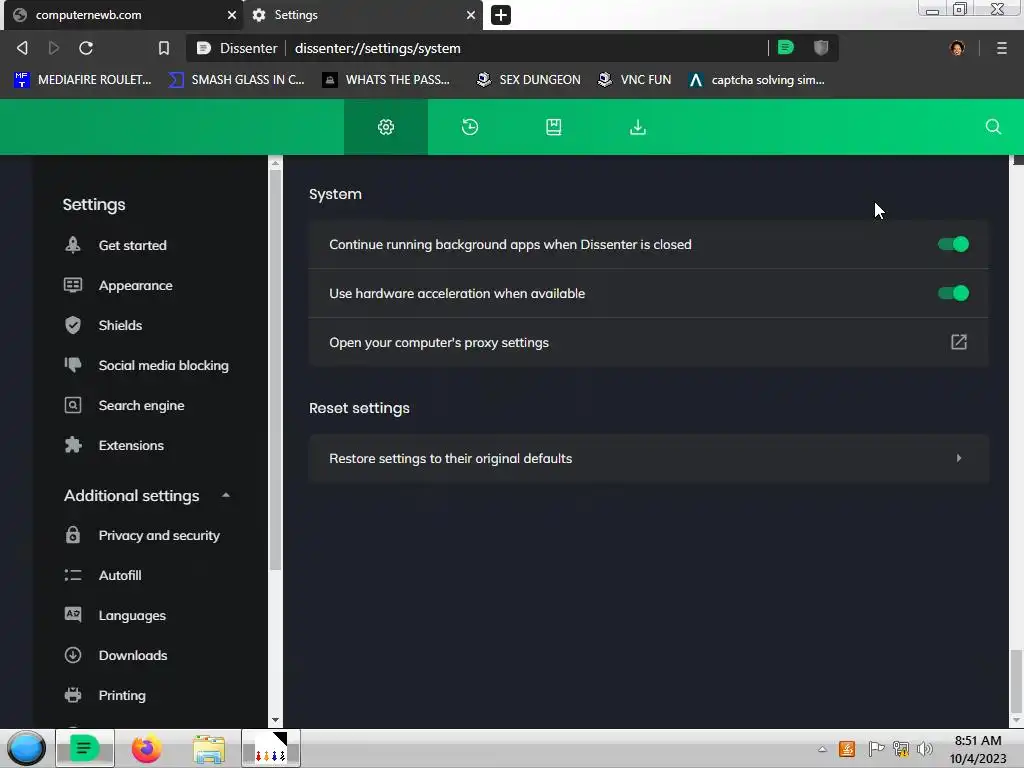Open VNC FUN bookmark
The image size is (1024, 768).
pos(634,80)
